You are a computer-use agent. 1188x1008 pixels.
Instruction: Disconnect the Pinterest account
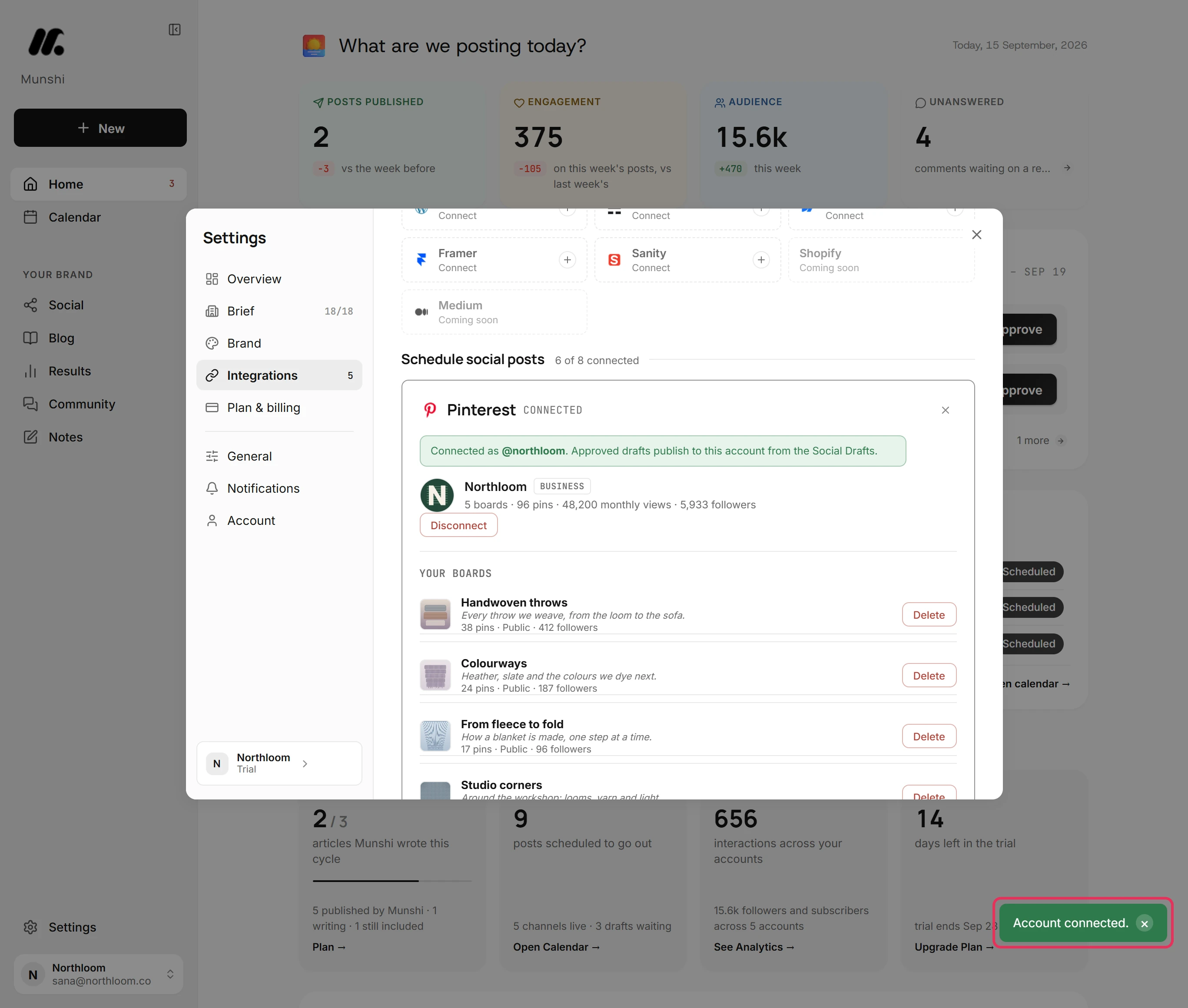458,525
